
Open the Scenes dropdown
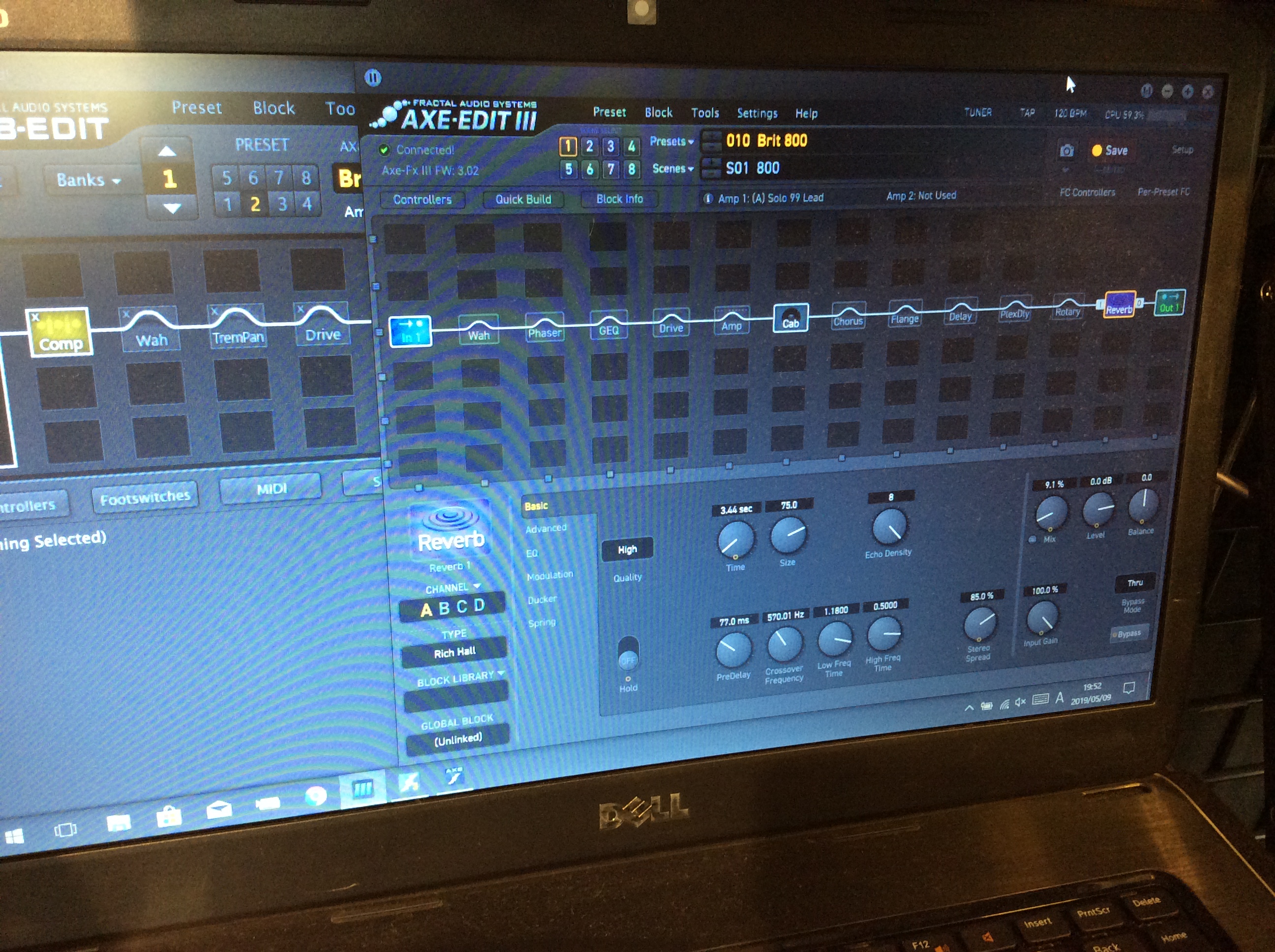point(672,169)
